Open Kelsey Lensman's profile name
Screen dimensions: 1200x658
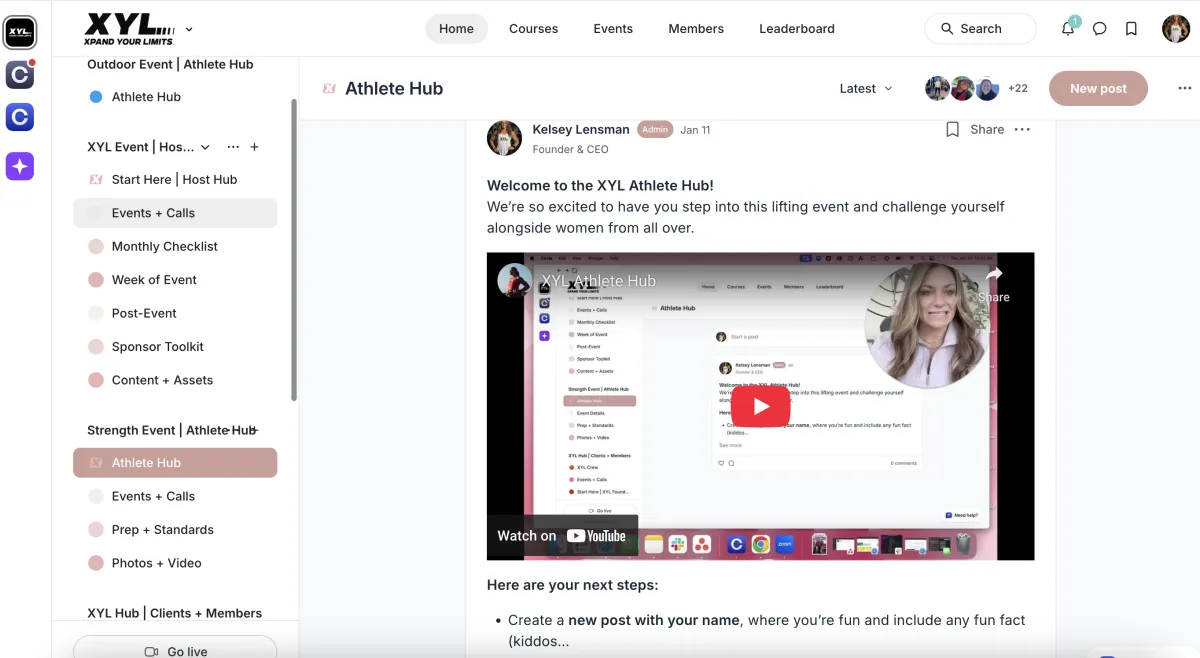[581, 129]
